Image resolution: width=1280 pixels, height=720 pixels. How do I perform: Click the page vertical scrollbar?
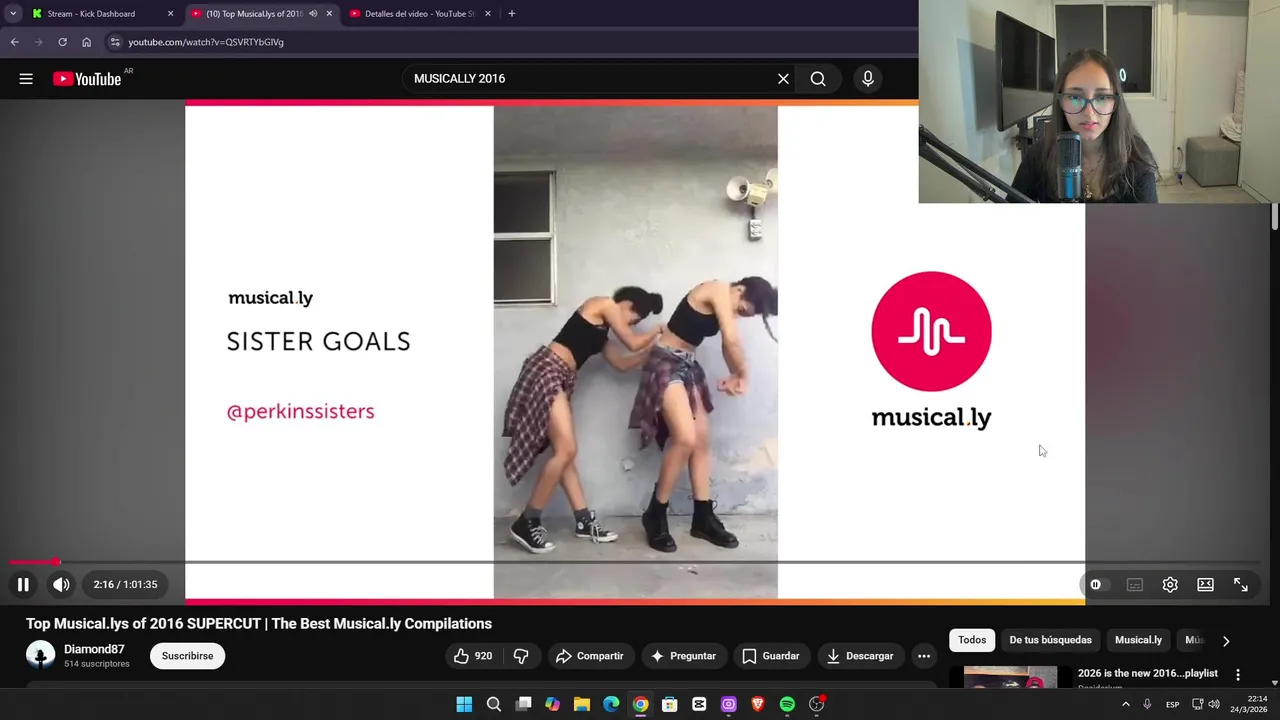click(1274, 217)
